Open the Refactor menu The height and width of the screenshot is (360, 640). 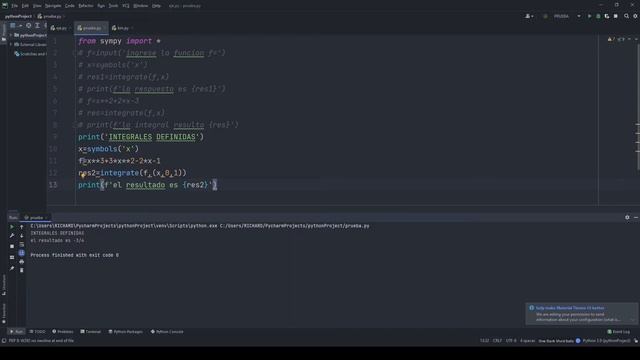(86, 6)
